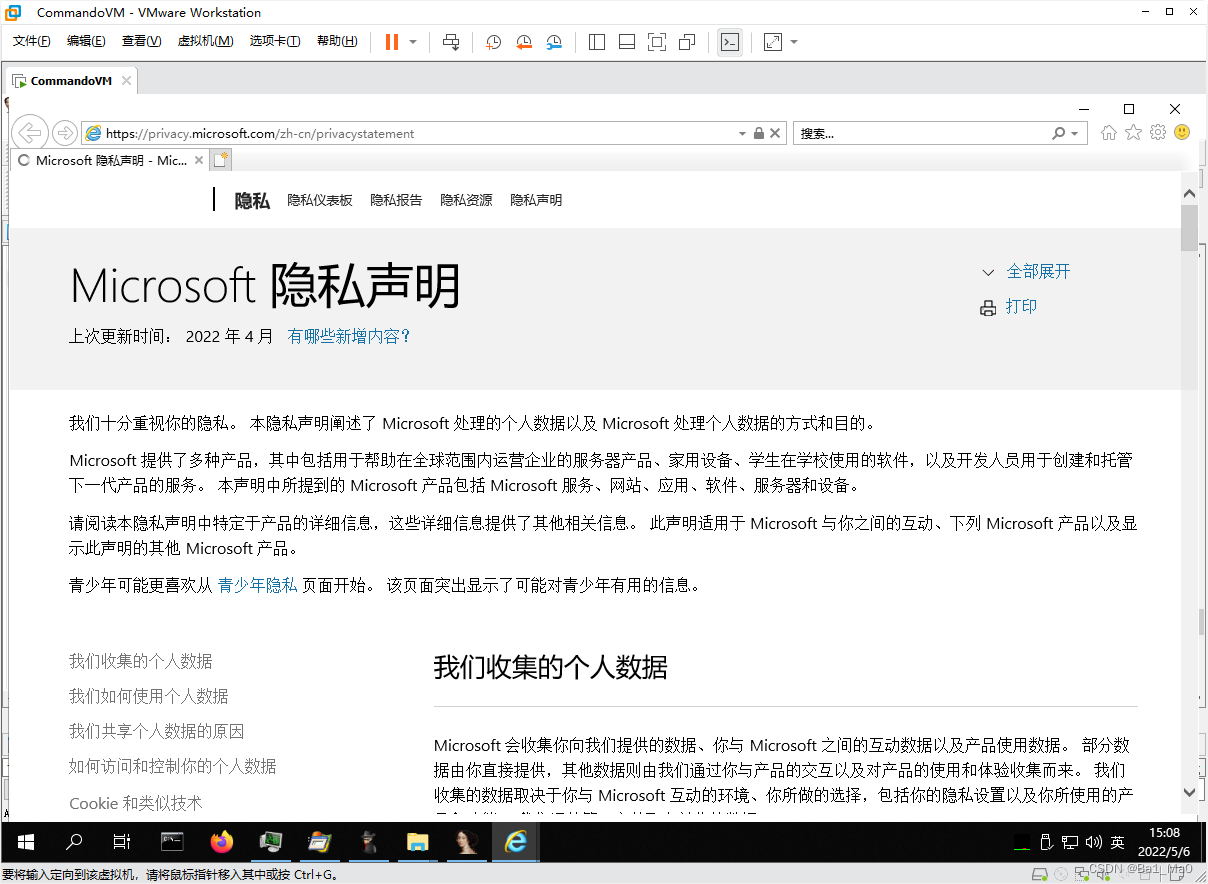Click the vertical scrollbar thumb
This screenshot has height=884, width=1208.
[x=1189, y=227]
